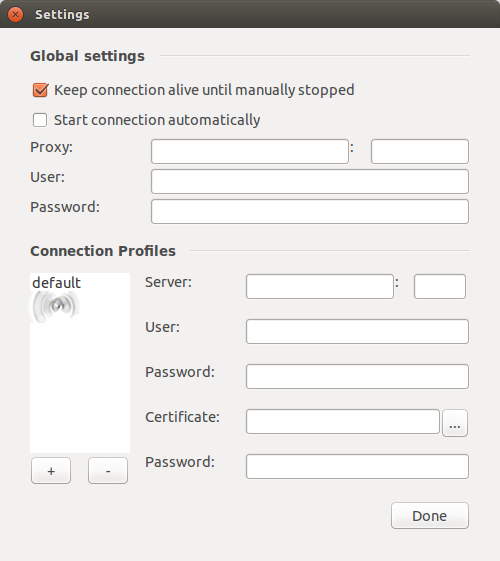Click empty area of the profiles list

click(80, 388)
